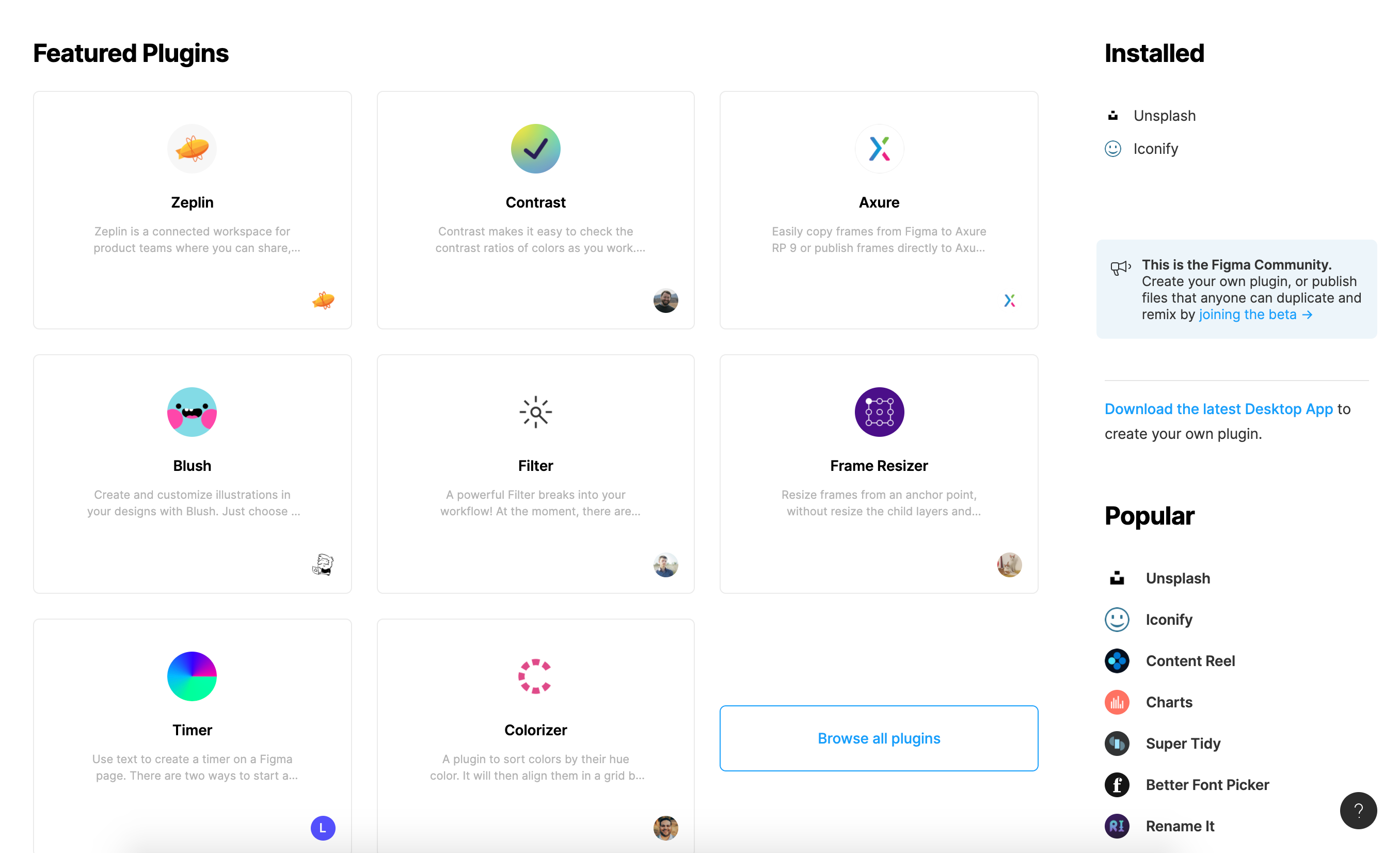Click the Filter sun/loading icon
Image resolution: width=1400 pixels, height=853 pixels.
click(535, 412)
